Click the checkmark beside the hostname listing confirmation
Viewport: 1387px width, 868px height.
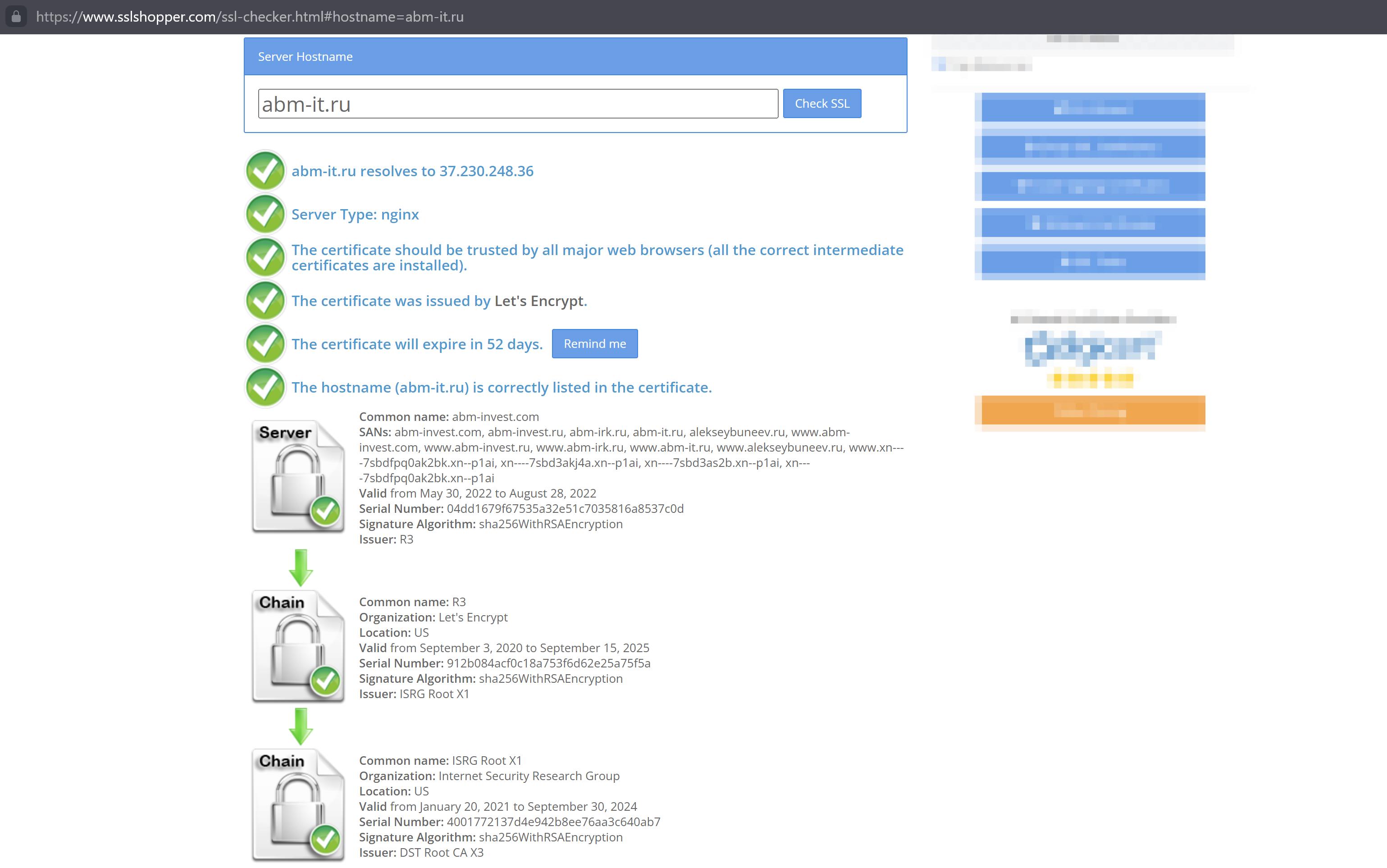(x=265, y=387)
